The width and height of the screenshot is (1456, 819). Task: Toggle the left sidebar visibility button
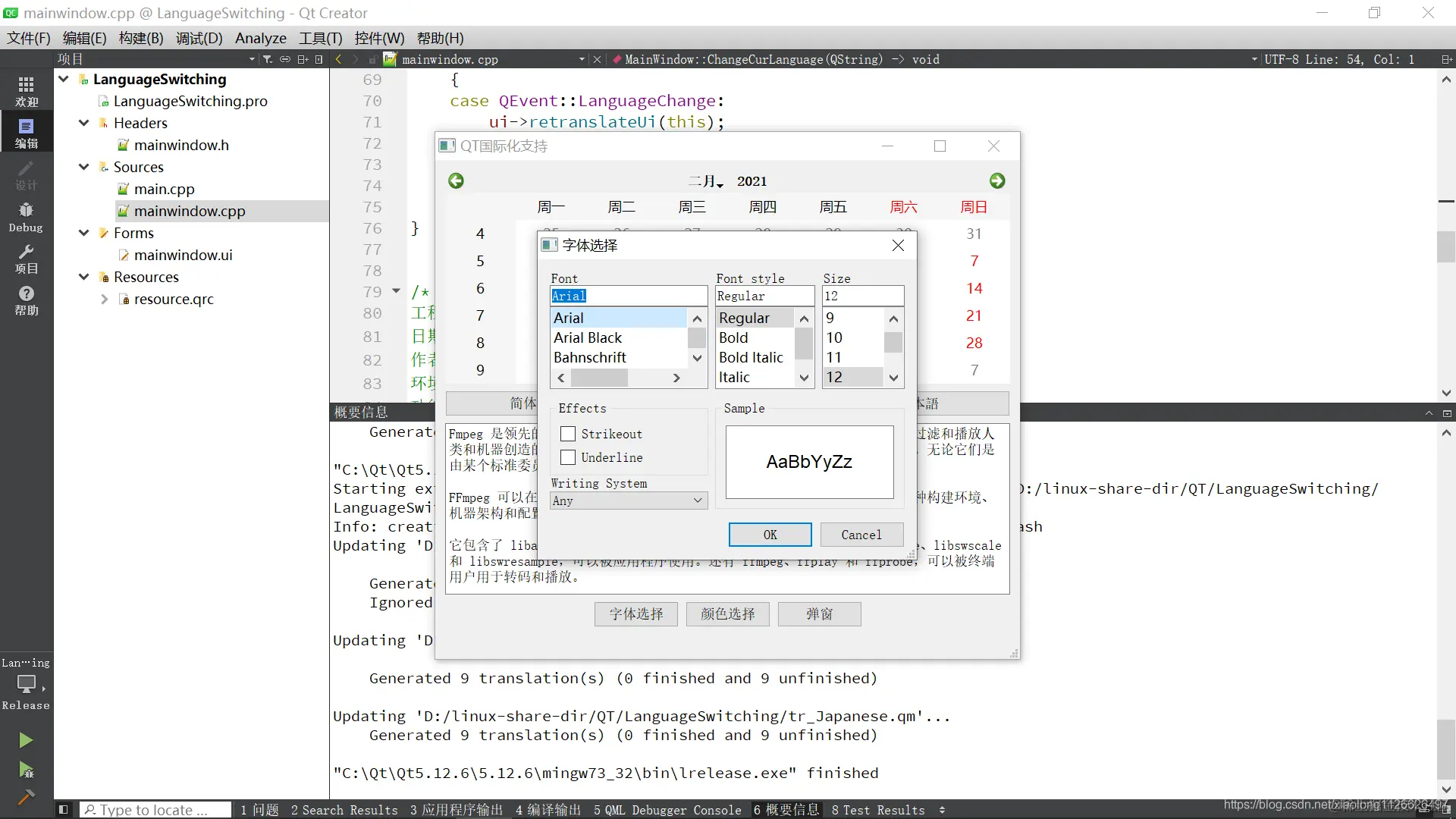tap(64, 810)
